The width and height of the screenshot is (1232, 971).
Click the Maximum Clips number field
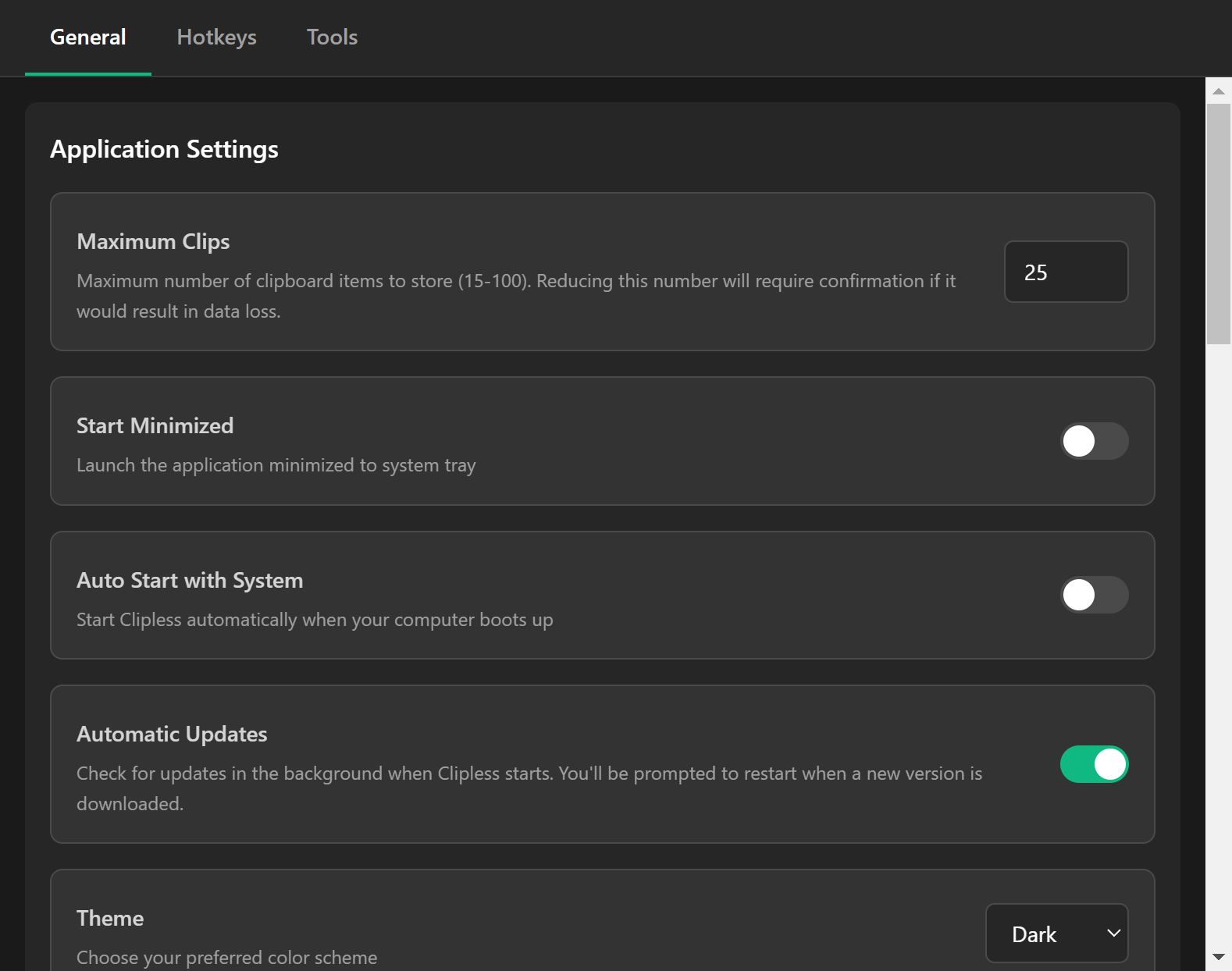click(x=1066, y=272)
